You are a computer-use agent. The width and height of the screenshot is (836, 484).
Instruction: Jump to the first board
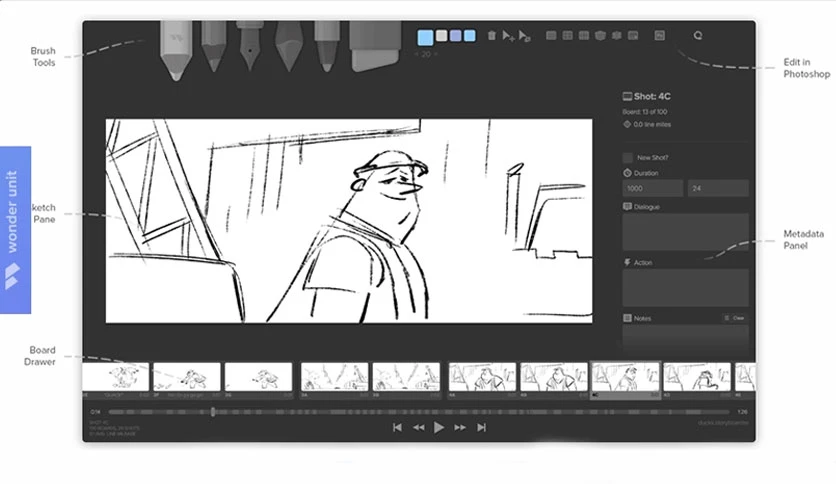pyautogui.click(x=397, y=427)
